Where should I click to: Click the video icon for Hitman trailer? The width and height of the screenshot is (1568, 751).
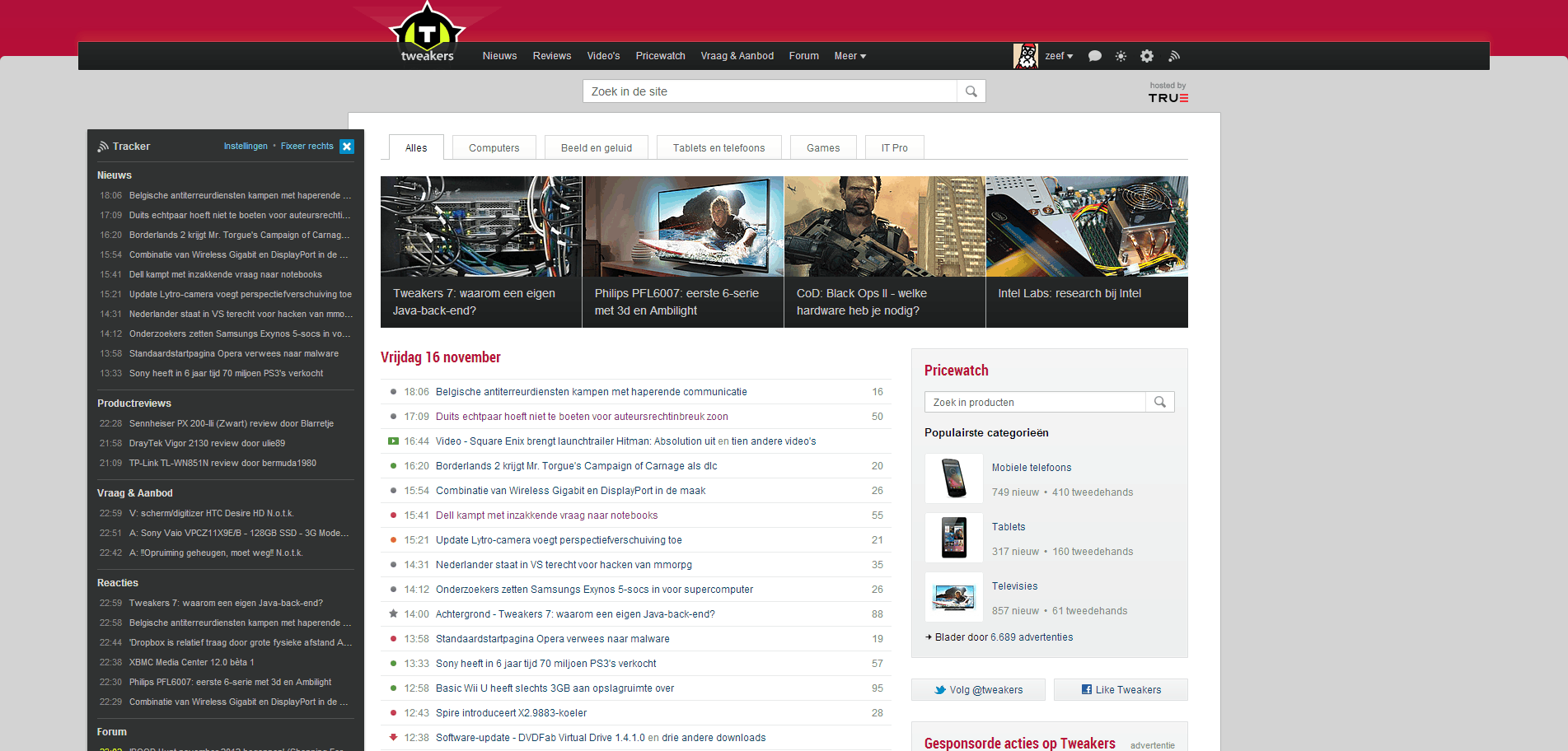pos(394,441)
